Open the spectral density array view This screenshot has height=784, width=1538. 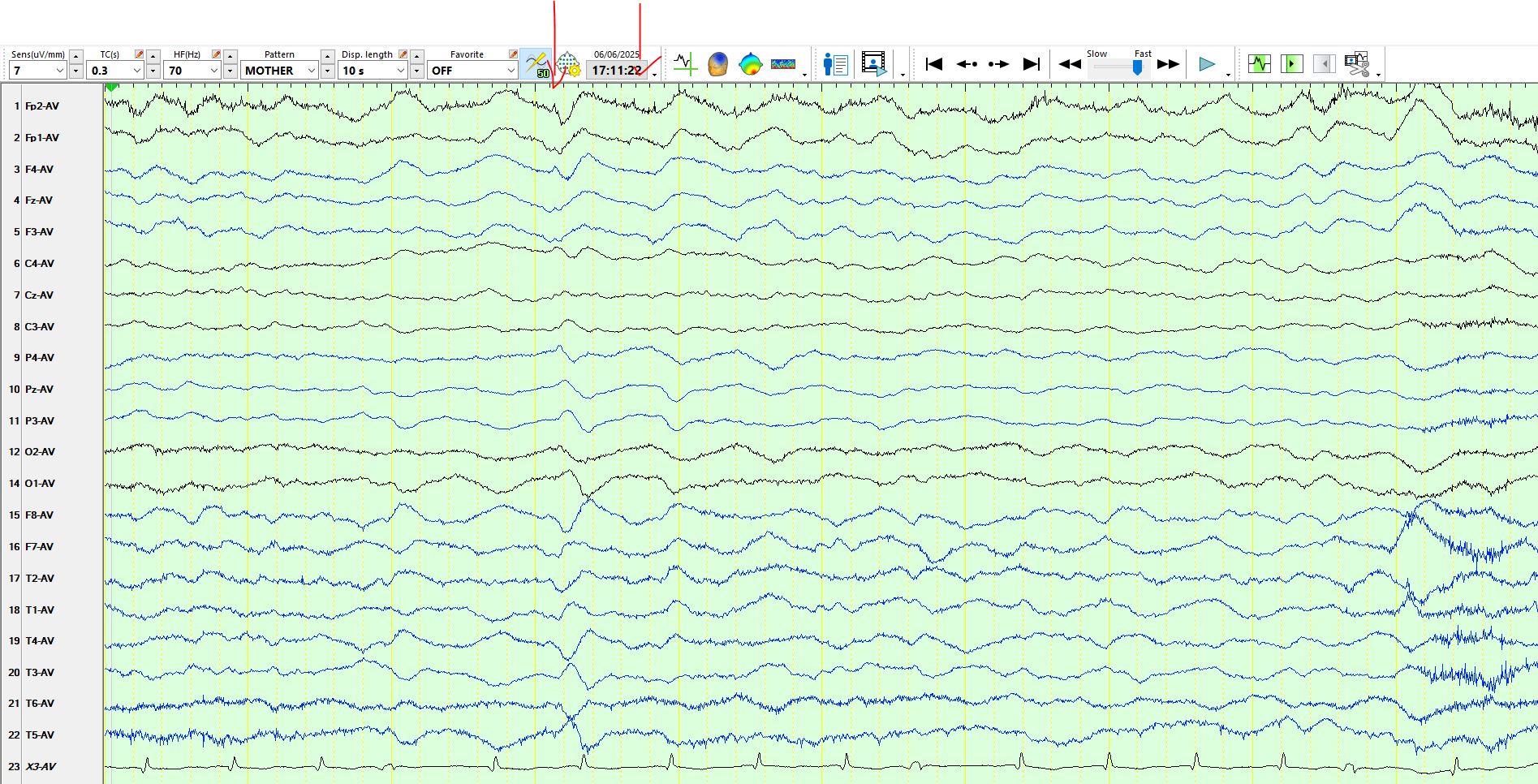tap(783, 64)
